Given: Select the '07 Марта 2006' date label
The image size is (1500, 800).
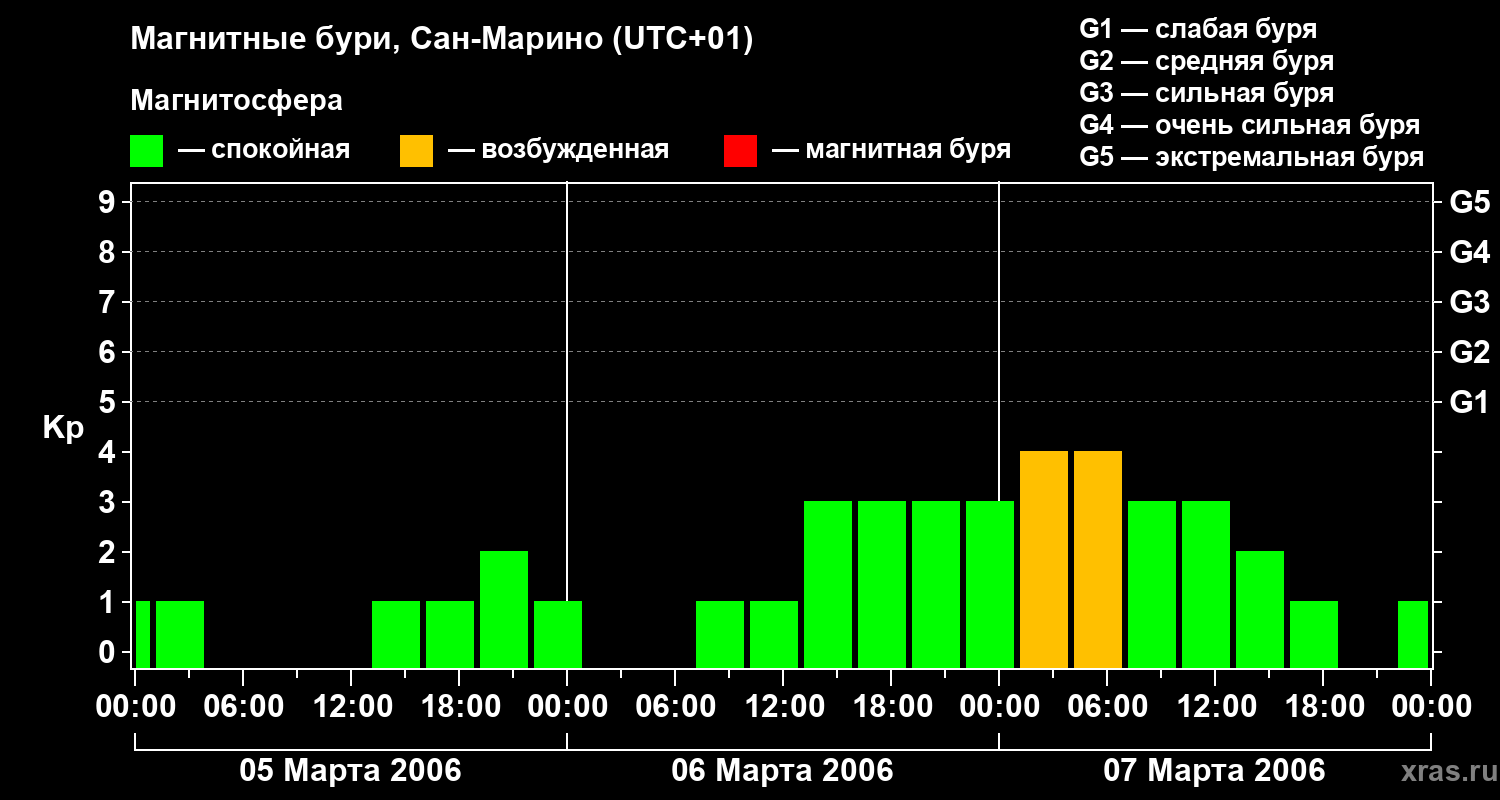Looking at the screenshot, I should [x=1214, y=770].
